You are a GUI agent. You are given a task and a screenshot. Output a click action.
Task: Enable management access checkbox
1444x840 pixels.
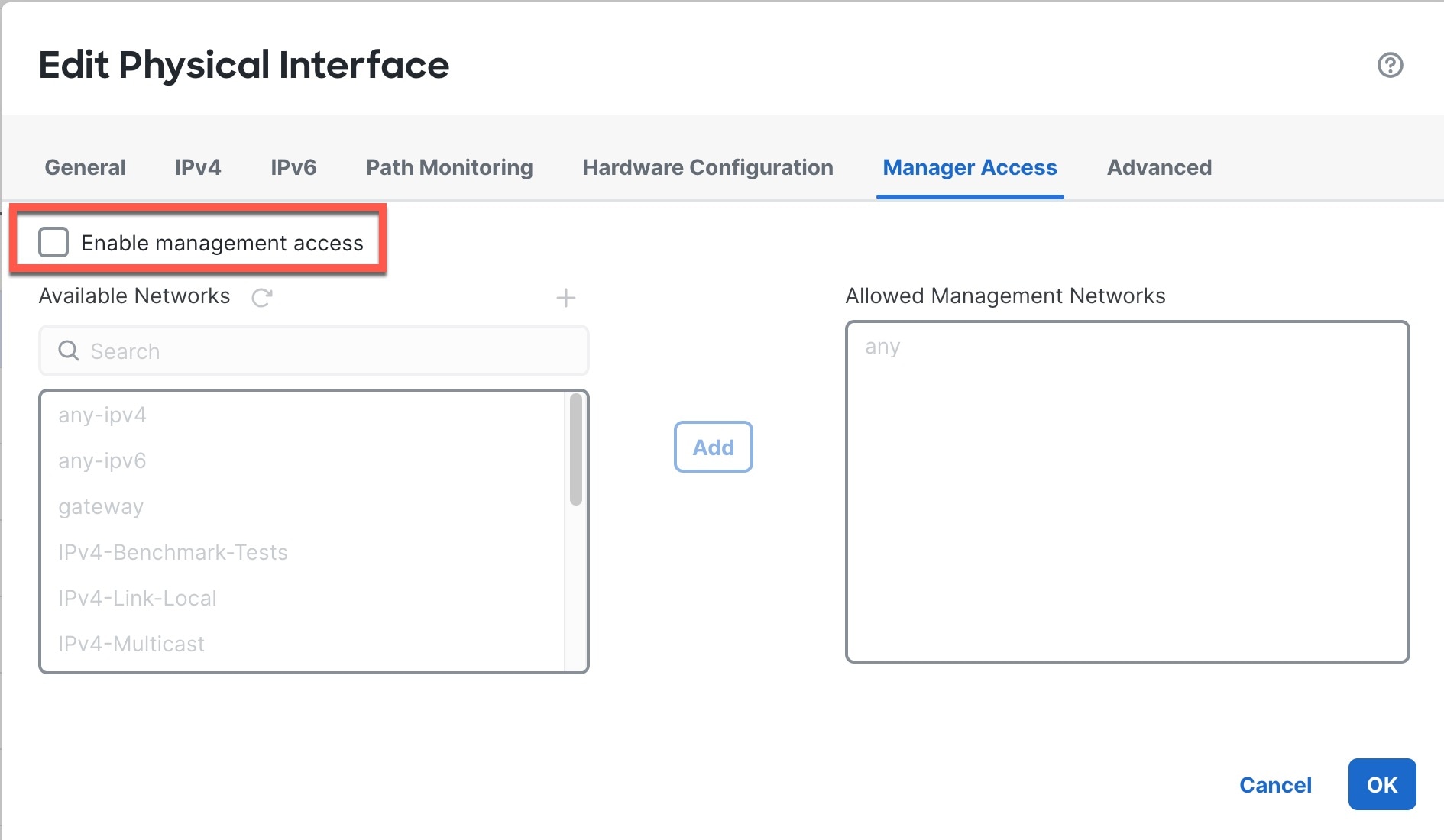coord(53,242)
